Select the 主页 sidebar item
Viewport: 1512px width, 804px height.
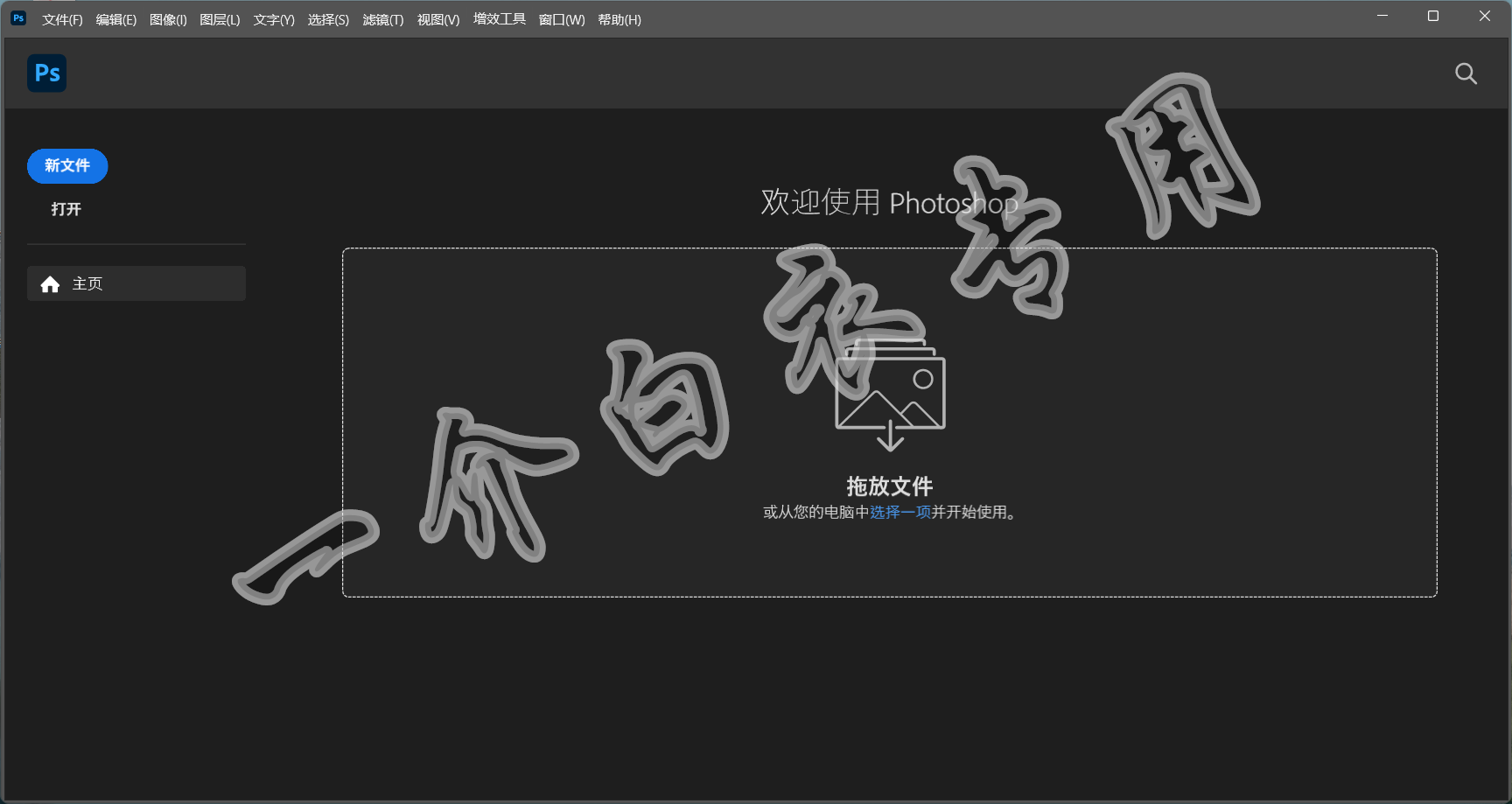(x=136, y=283)
